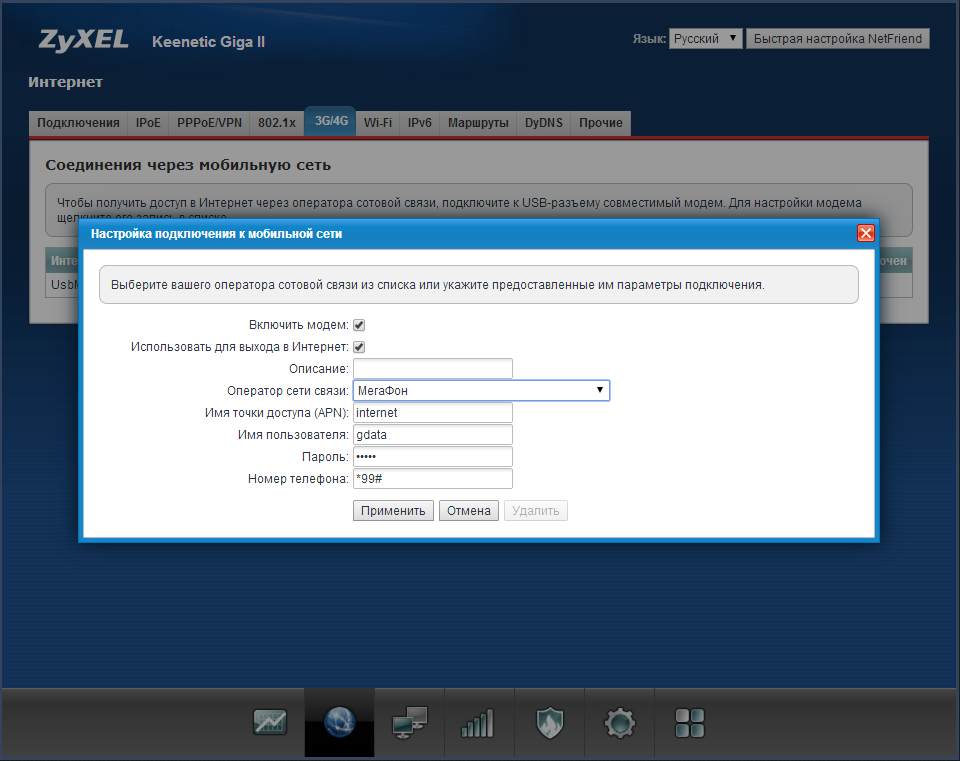The width and height of the screenshot is (960, 761).
Task: Launch 'Быстрая настройка NetFriend'
Action: (x=840, y=39)
